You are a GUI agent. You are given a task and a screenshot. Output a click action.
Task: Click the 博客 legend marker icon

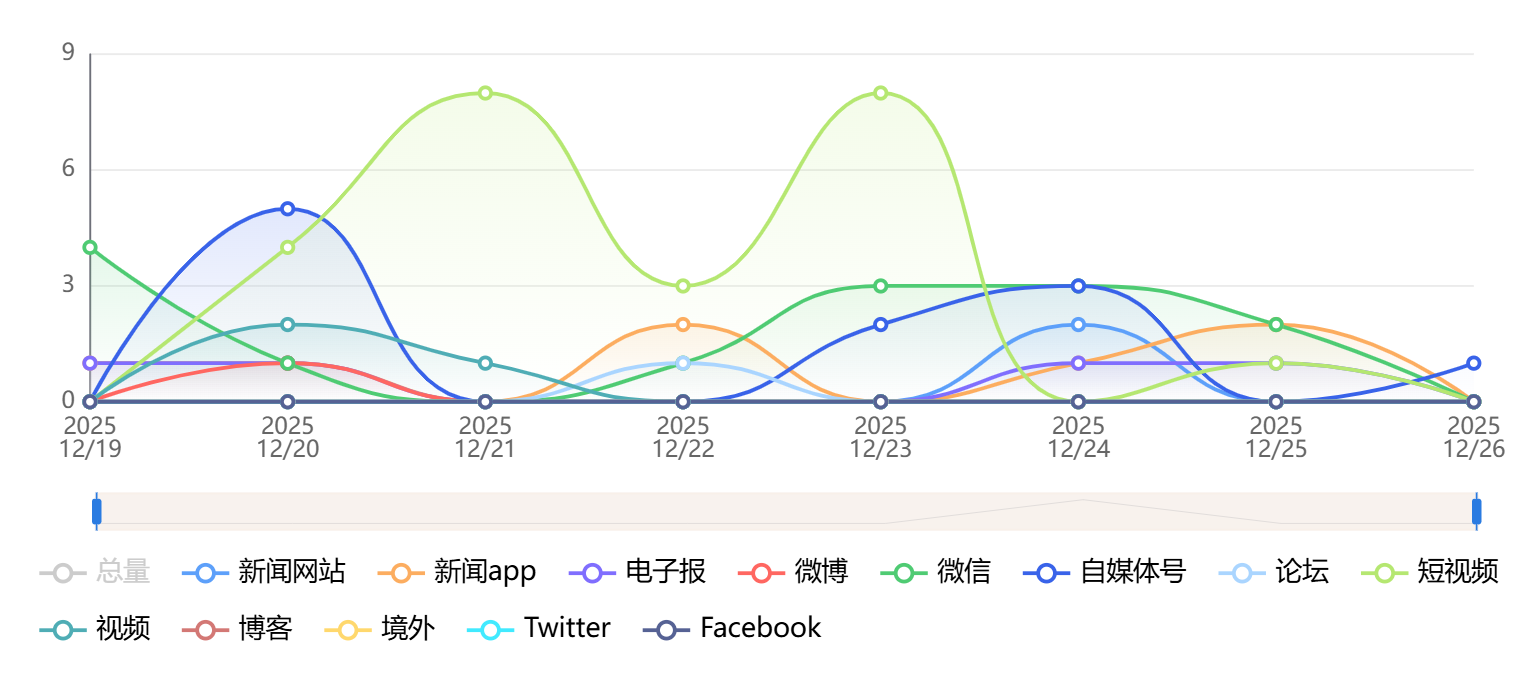(206, 629)
